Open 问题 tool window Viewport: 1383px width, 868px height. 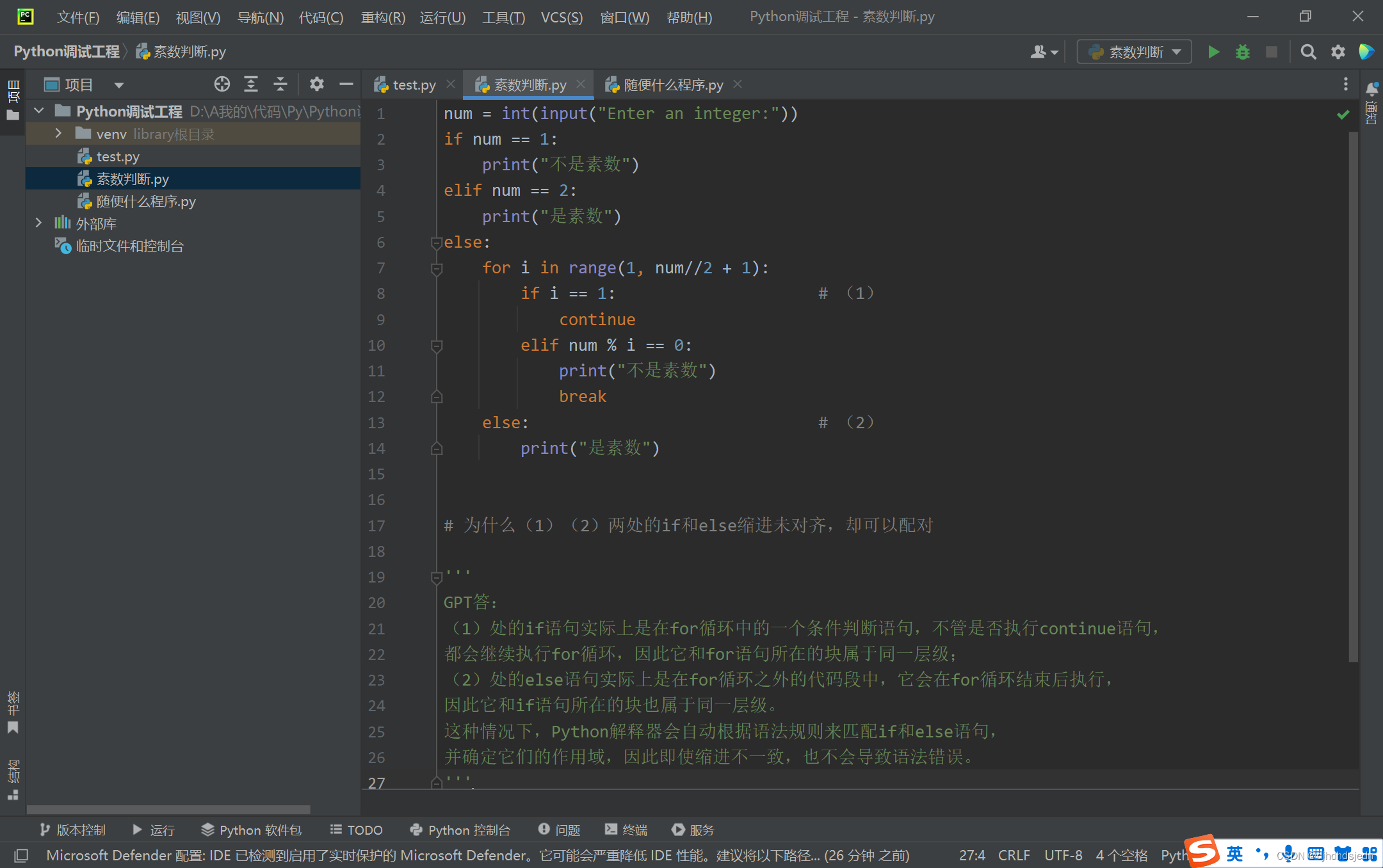tap(559, 830)
